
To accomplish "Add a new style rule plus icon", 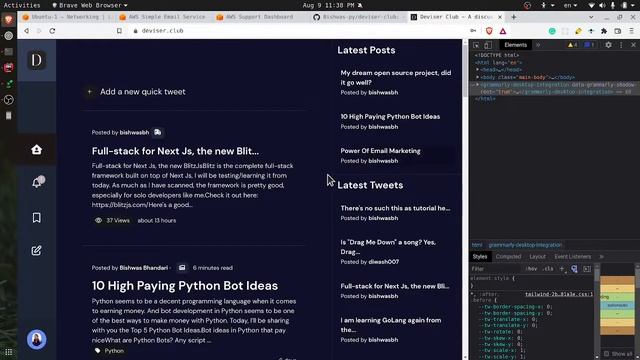I will 562,269.
